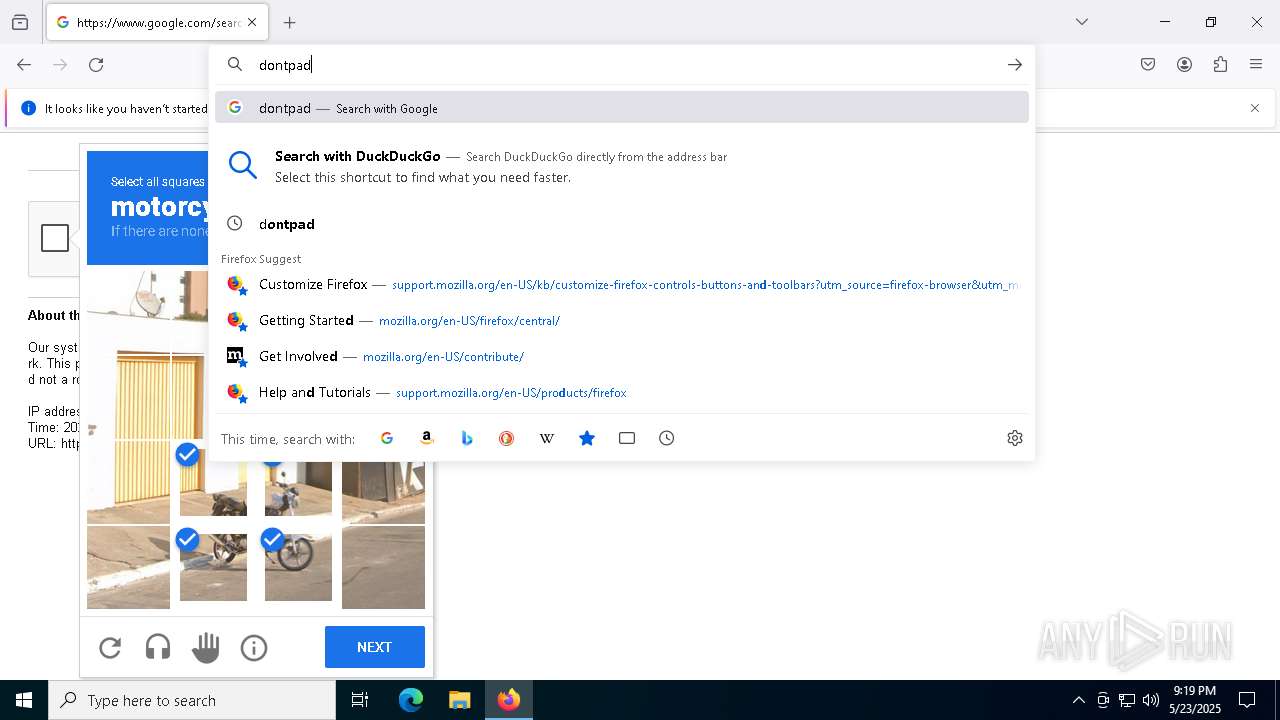Open the Firefox account icon
The width and height of the screenshot is (1280, 720).
pyautogui.click(x=1184, y=65)
